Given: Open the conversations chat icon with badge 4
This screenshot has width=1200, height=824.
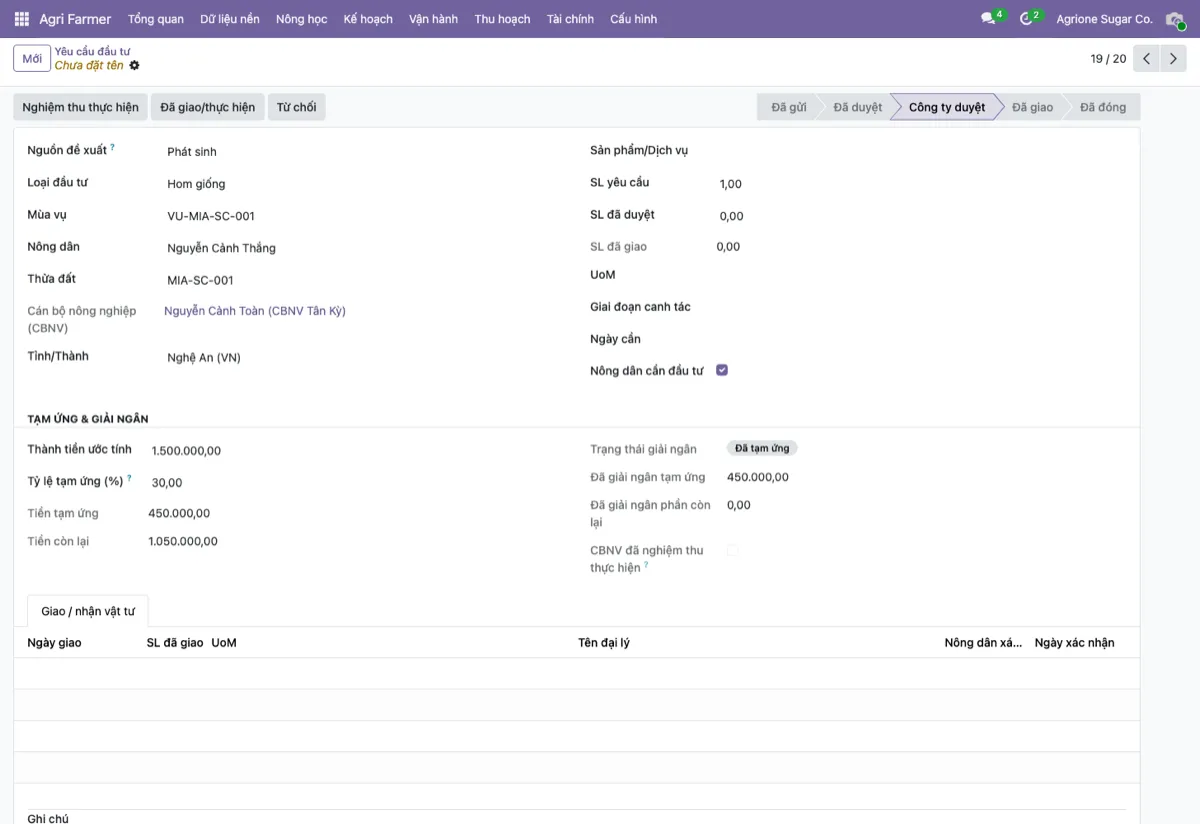Looking at the screenshot, I should [x=990, y=19].
